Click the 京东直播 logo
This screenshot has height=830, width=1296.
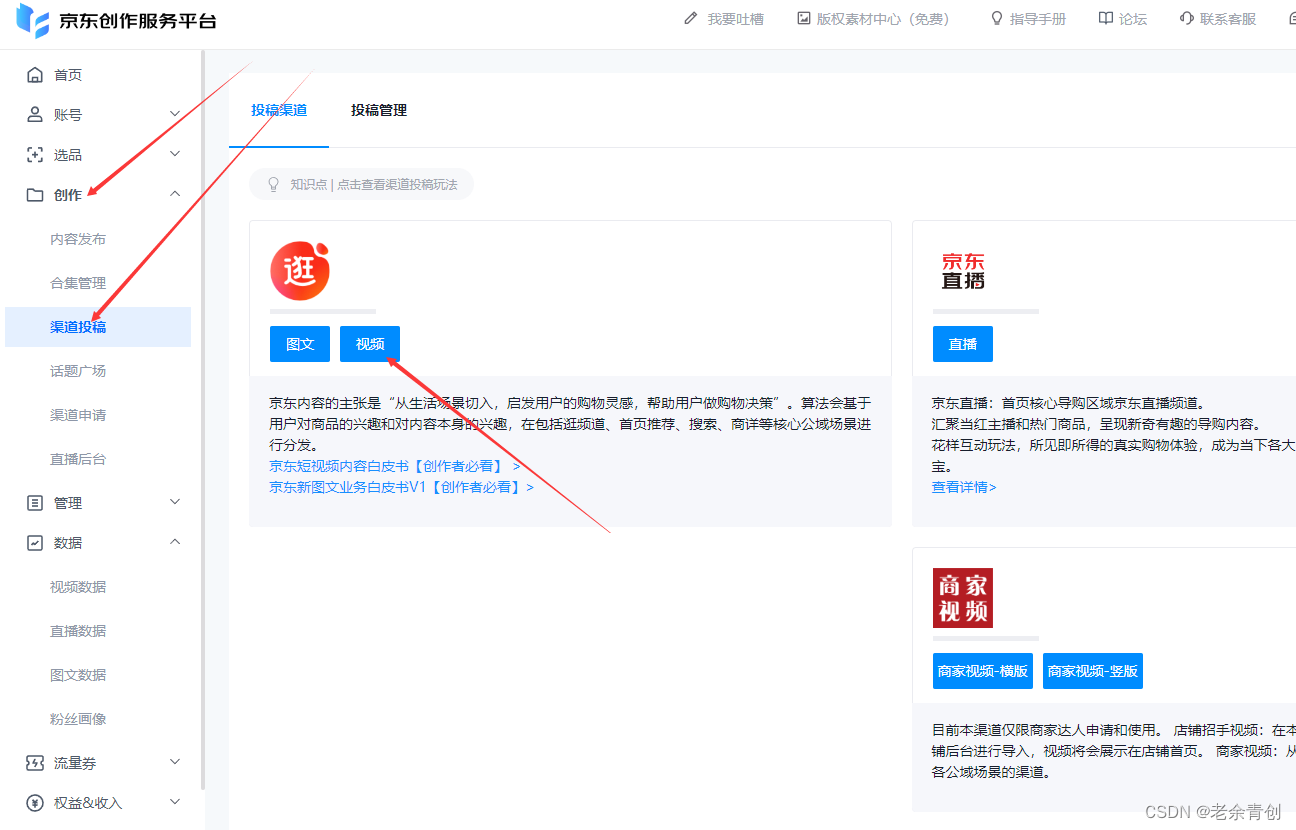pyautogui.click(x=963, y=271)
